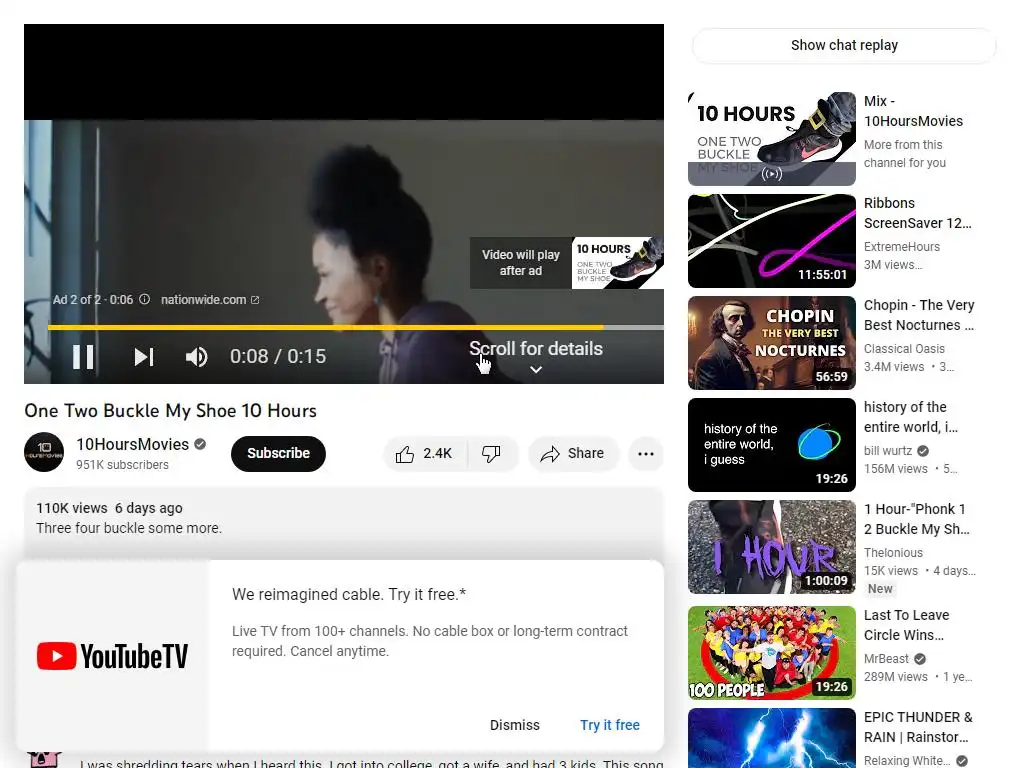
Task: Click the 2.4K like count
Action: [x=437, y=453]
